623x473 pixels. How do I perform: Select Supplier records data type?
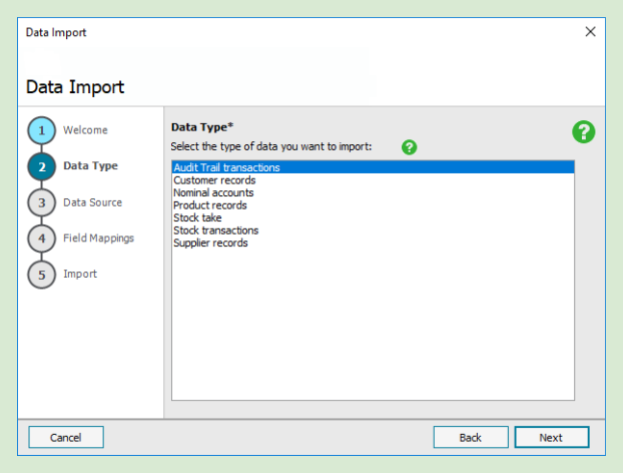click(210, 243)
